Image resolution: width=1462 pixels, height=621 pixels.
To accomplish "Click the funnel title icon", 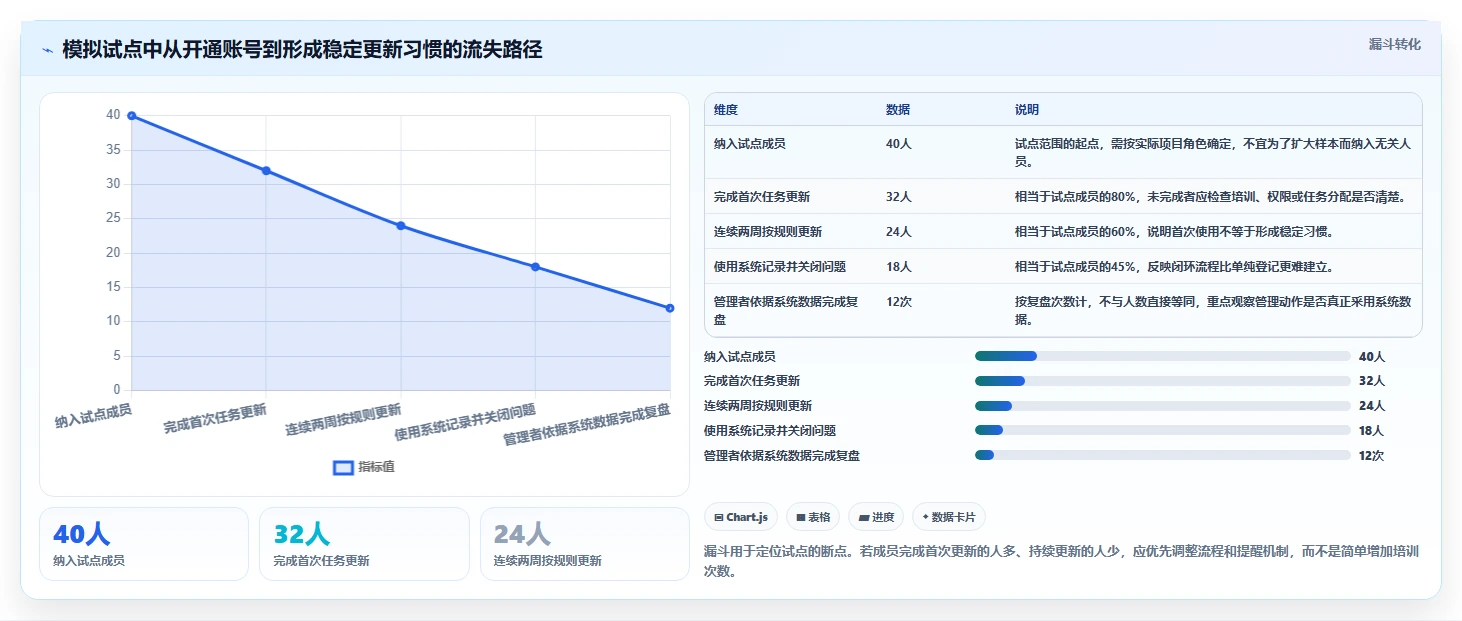I will click(47, 50).
